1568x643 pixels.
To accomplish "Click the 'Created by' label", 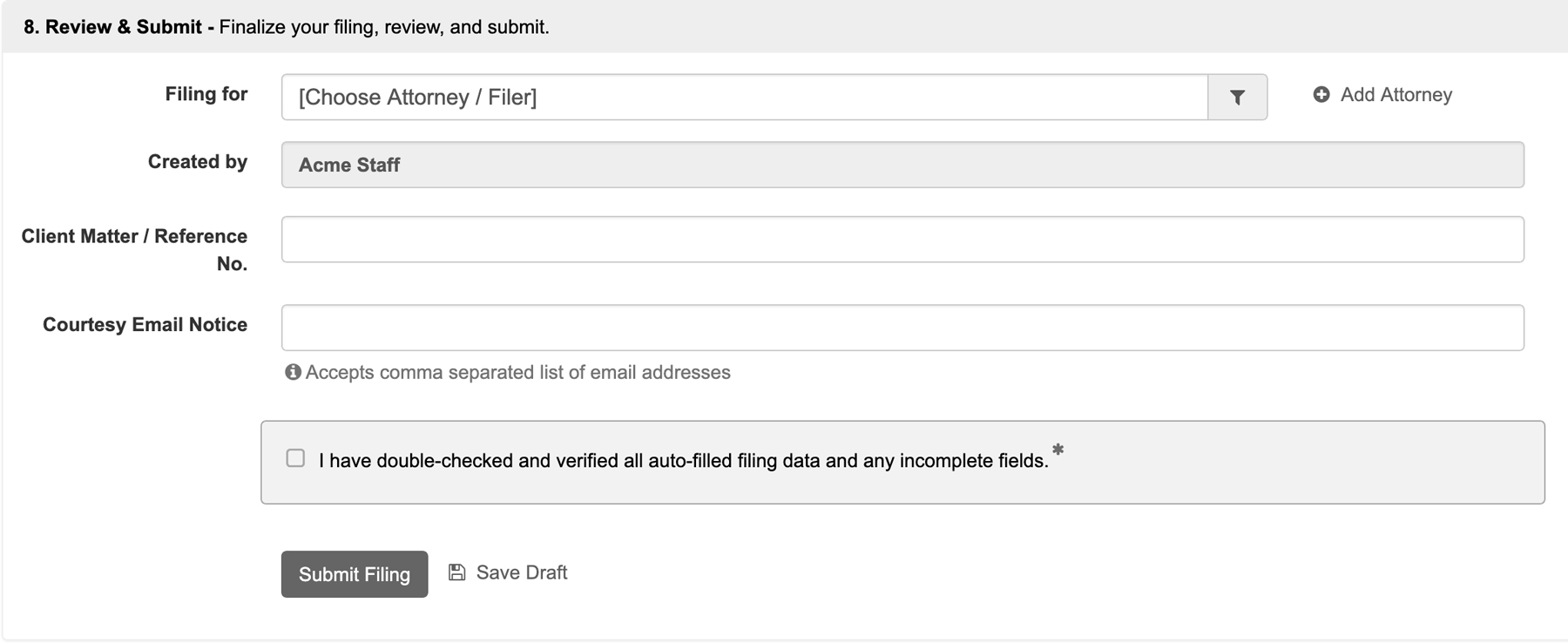I will [x=198, y=162].
